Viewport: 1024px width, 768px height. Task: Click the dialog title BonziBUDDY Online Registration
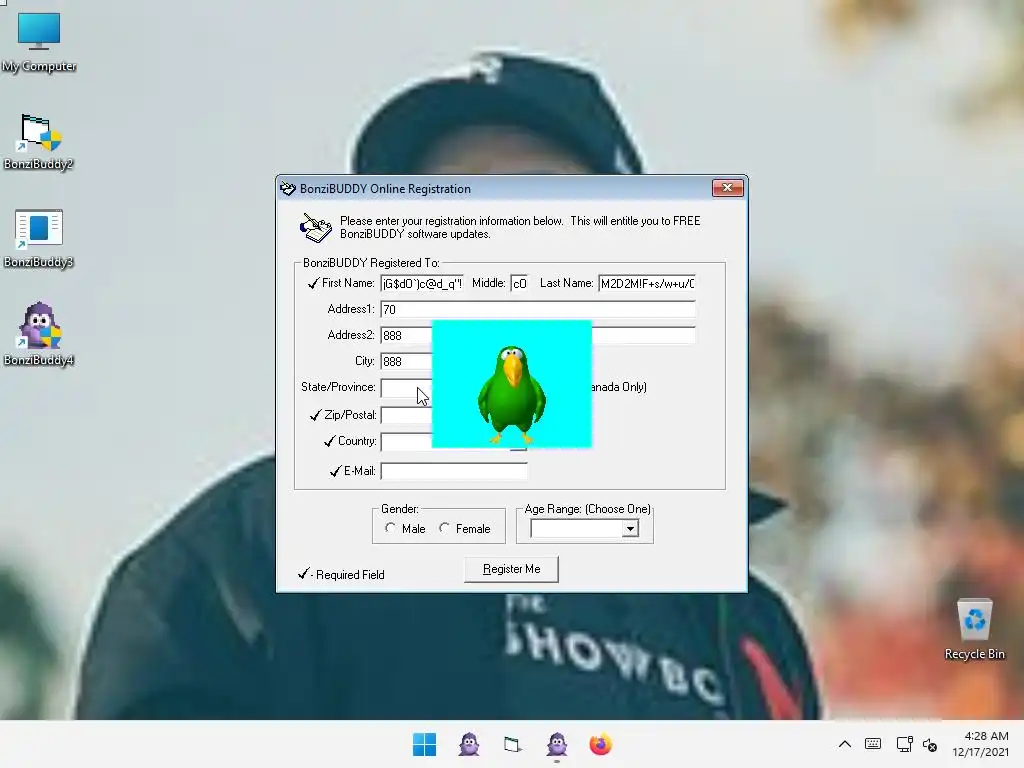pyautogui.click(x=385, y=189)
